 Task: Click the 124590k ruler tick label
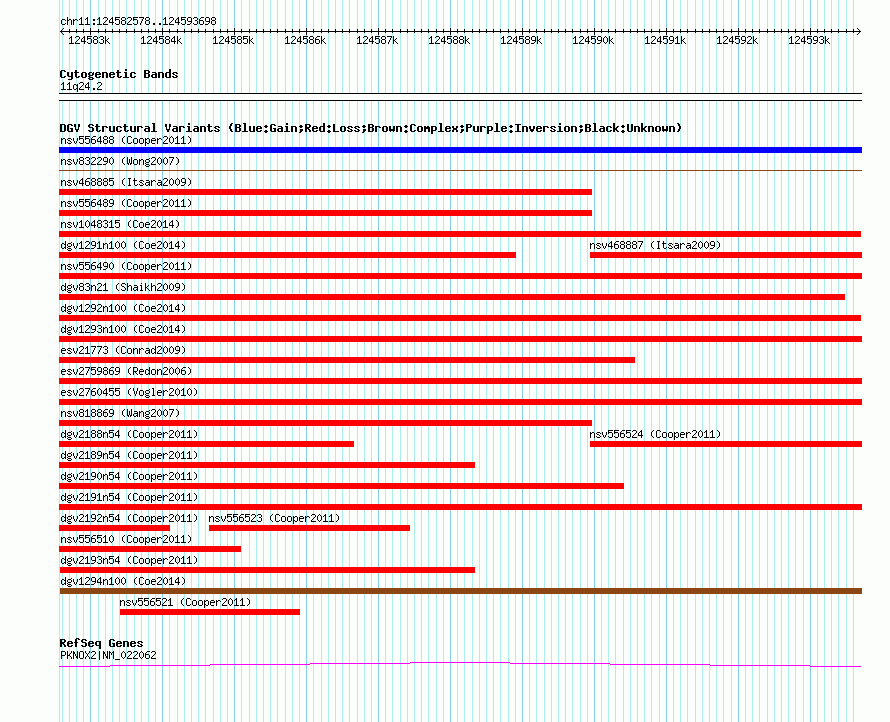[593, 40]
